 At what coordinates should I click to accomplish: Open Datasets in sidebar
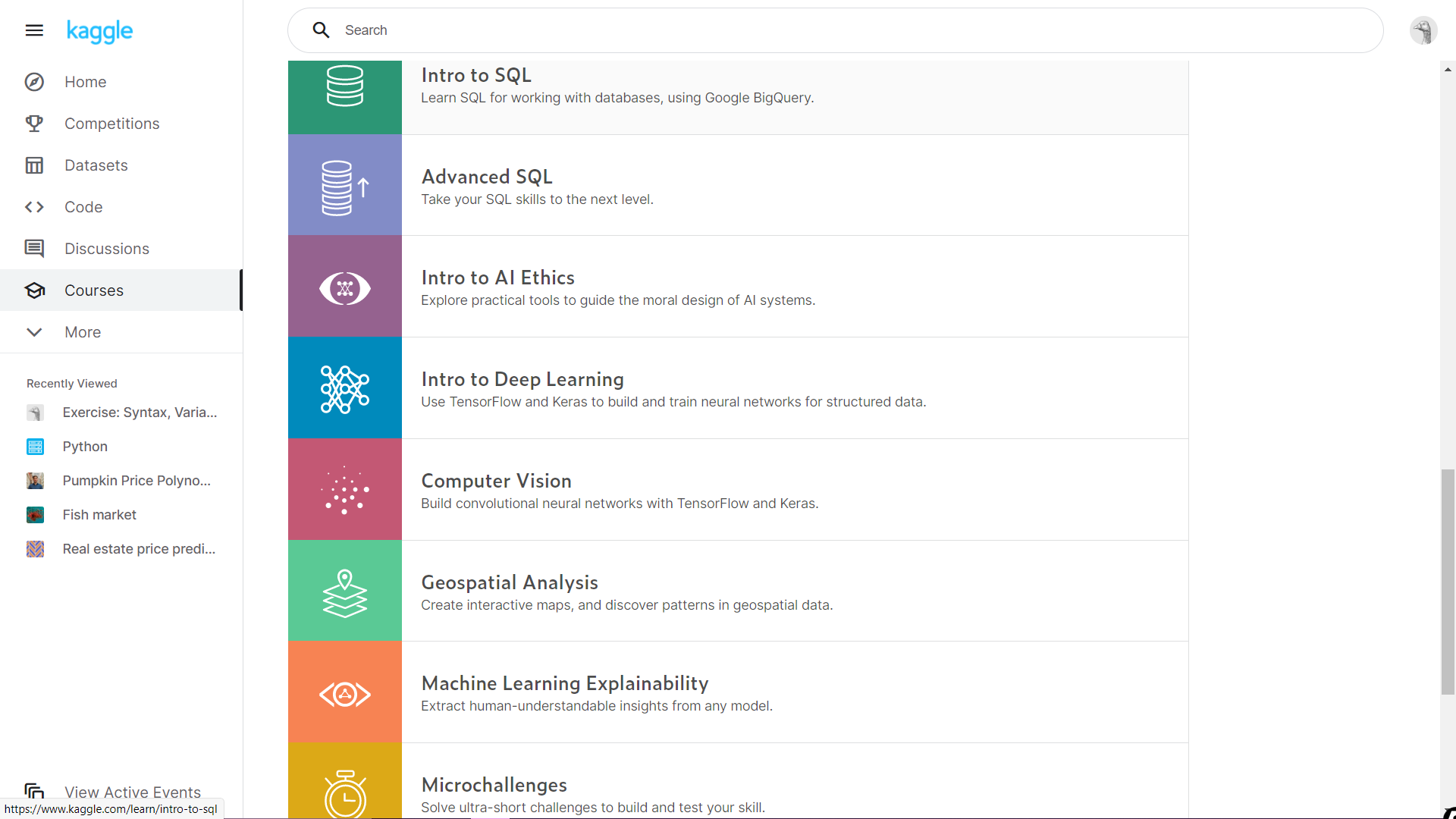click(x=121, y=165)
